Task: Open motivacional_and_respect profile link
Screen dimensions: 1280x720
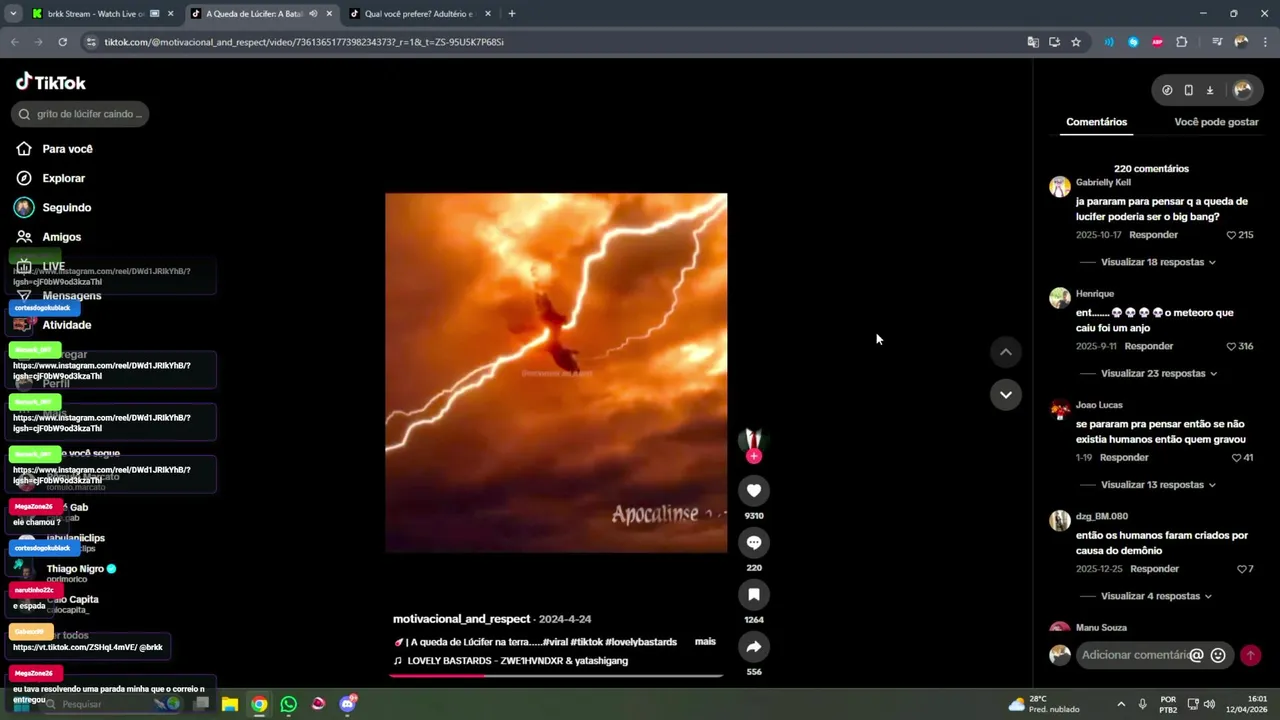Action: click(461, 619)
